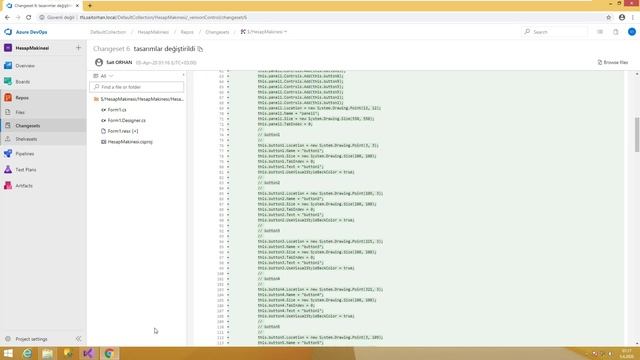Open File Explorer from taskbar
The image size is (640, 360).
click(x=47, y=353)
